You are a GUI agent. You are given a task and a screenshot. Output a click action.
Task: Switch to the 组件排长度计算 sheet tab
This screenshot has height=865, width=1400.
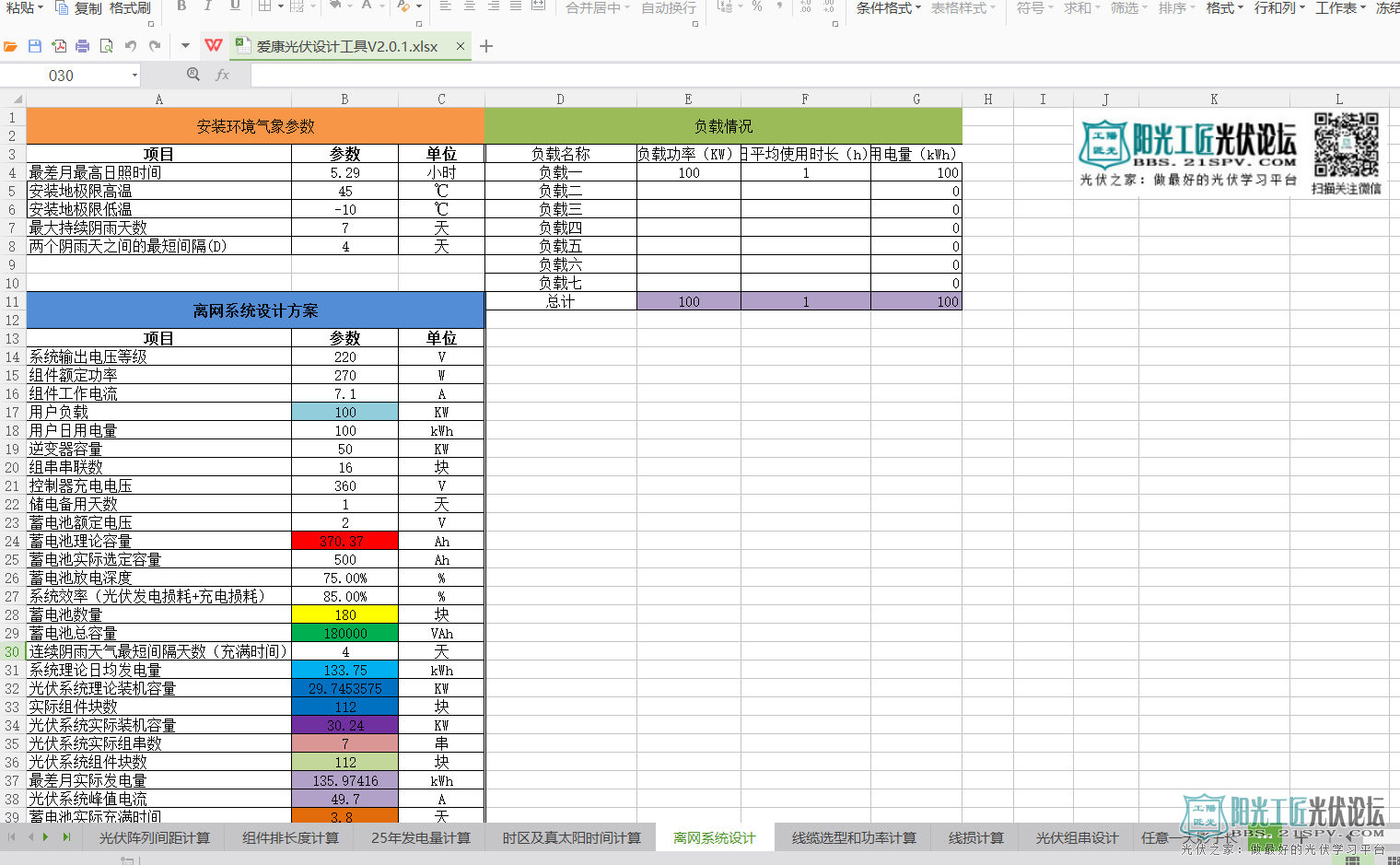point(291,837)
